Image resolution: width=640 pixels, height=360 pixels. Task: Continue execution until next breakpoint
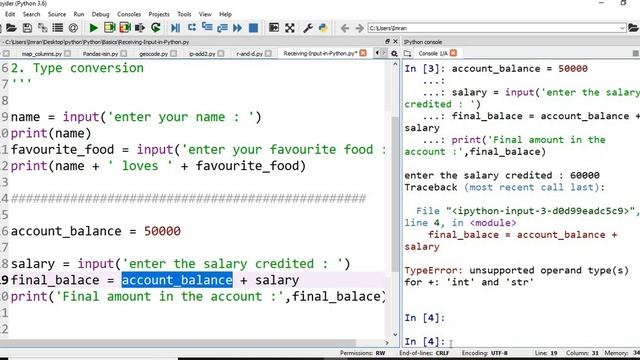pos(238,28)
